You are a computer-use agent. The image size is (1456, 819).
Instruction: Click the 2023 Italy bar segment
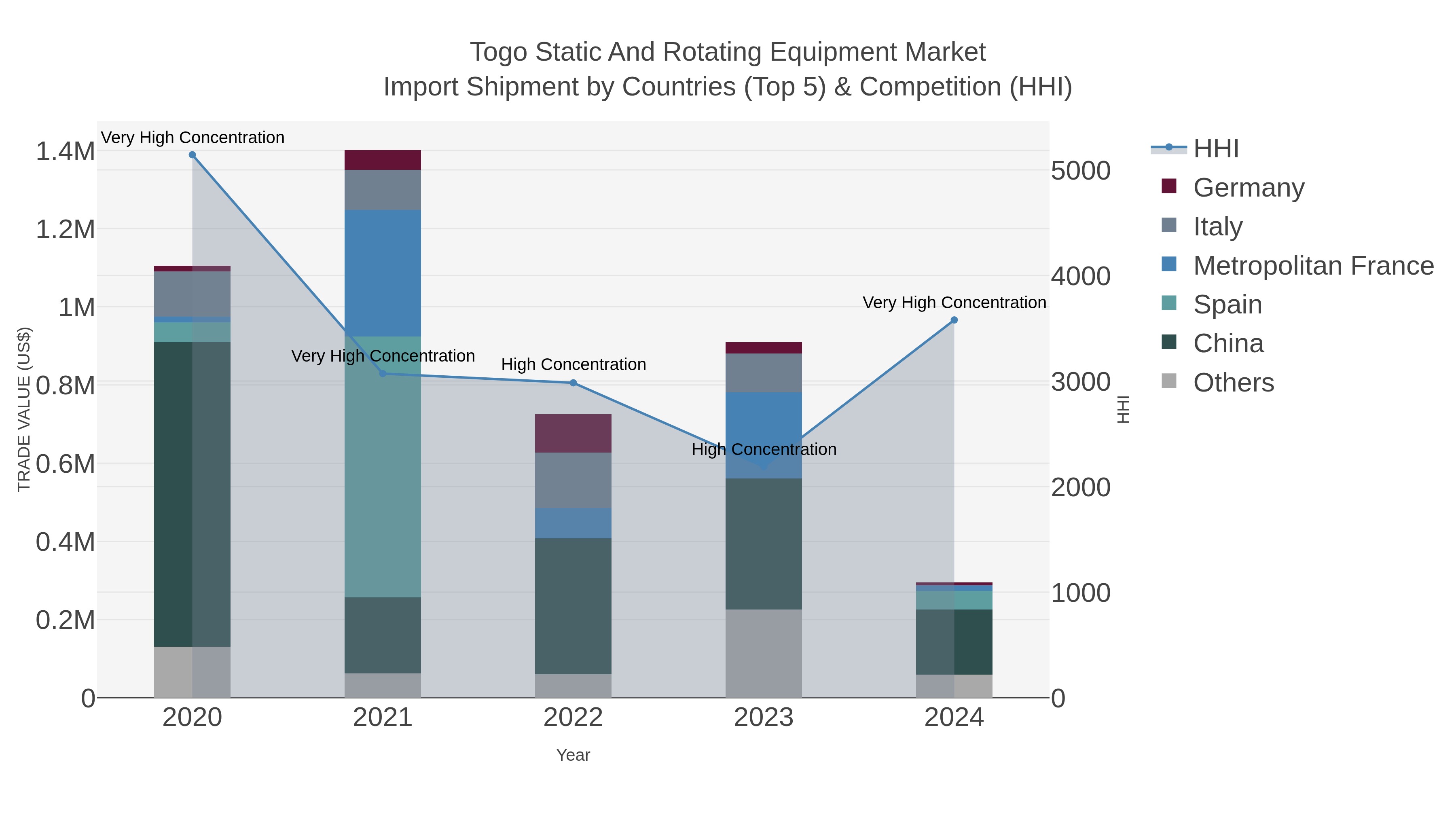(x=764, y=373)
